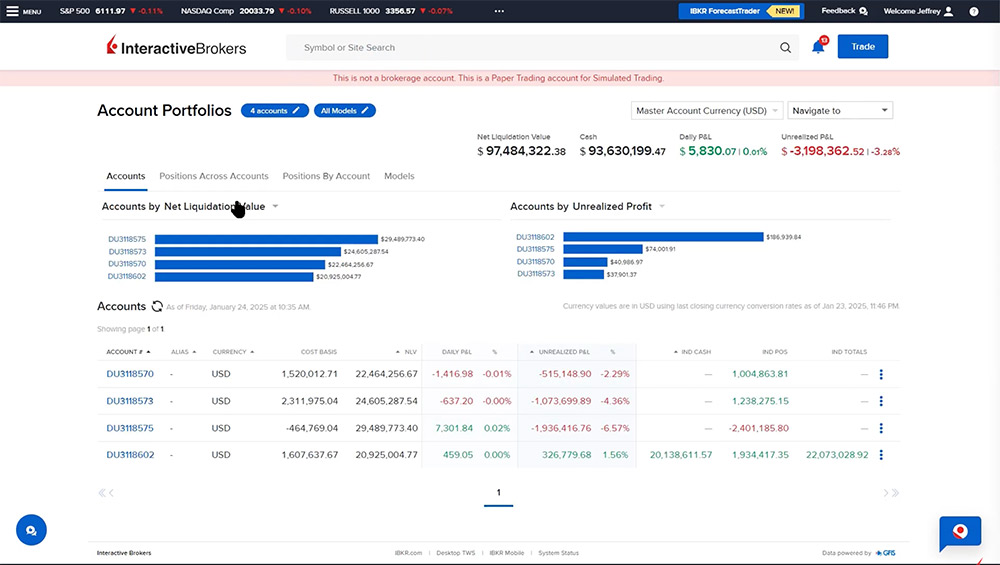The width and height of the screenshot is (1000, 565).
Task: Click Net Liquidation Value total 97,484,322.38
Action: (x=522, y=151)
